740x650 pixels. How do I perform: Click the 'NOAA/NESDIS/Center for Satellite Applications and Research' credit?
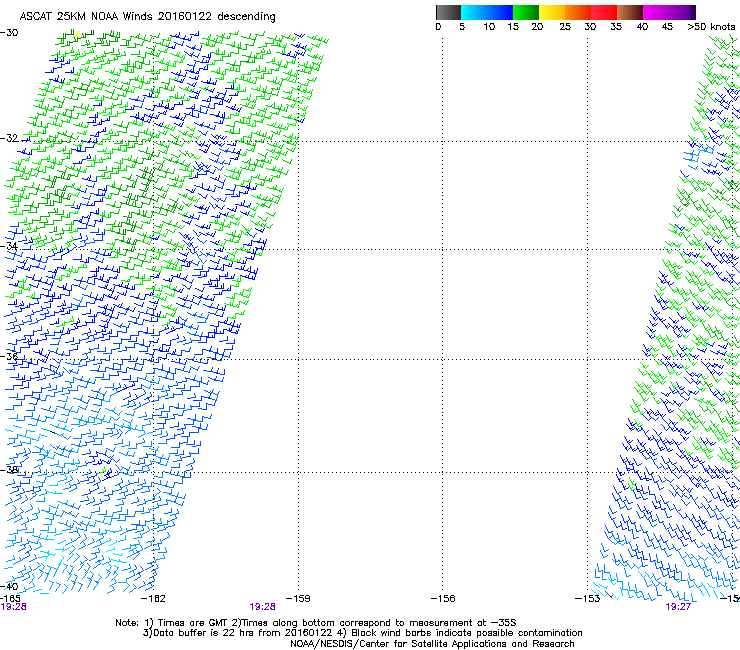pyautogui.click(x=432, y=644)
